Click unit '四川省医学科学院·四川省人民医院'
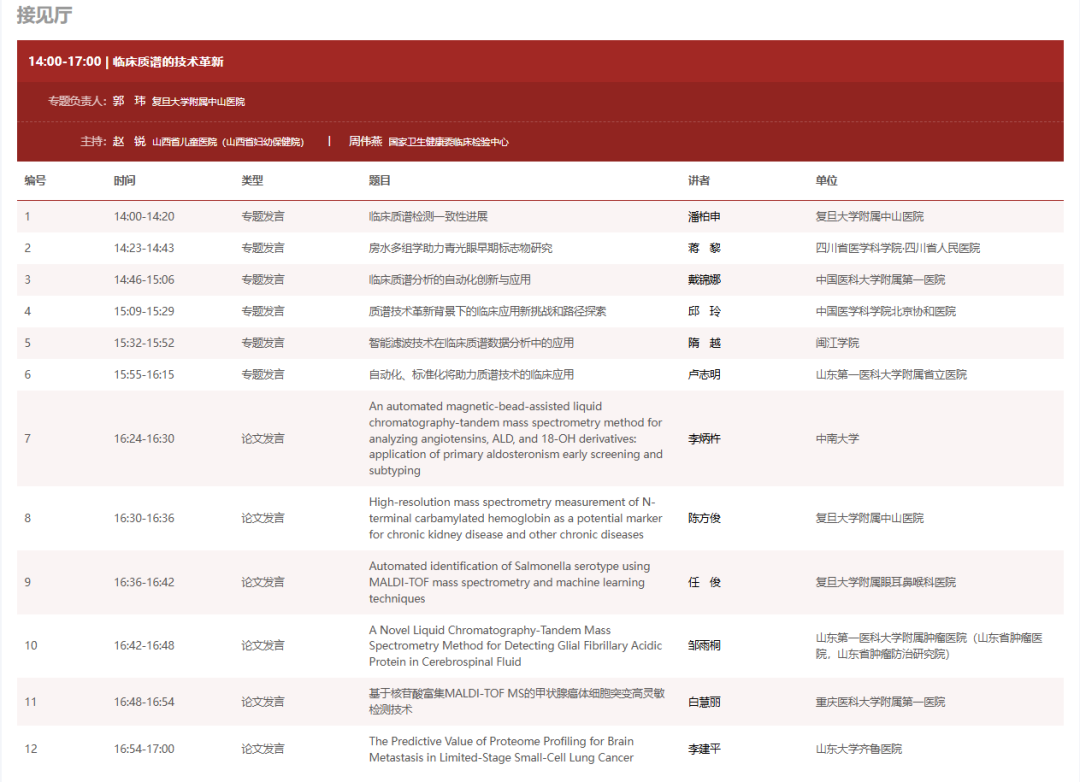The image size is (1080, 782). (x=897, y=248)
